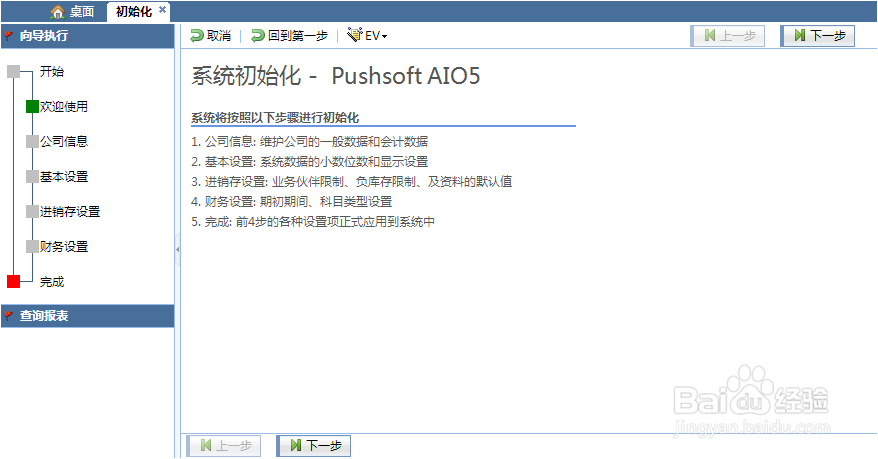Click the red square marker at 完成
The height and width of the screenshot is (459, 878).
[13, 282]
